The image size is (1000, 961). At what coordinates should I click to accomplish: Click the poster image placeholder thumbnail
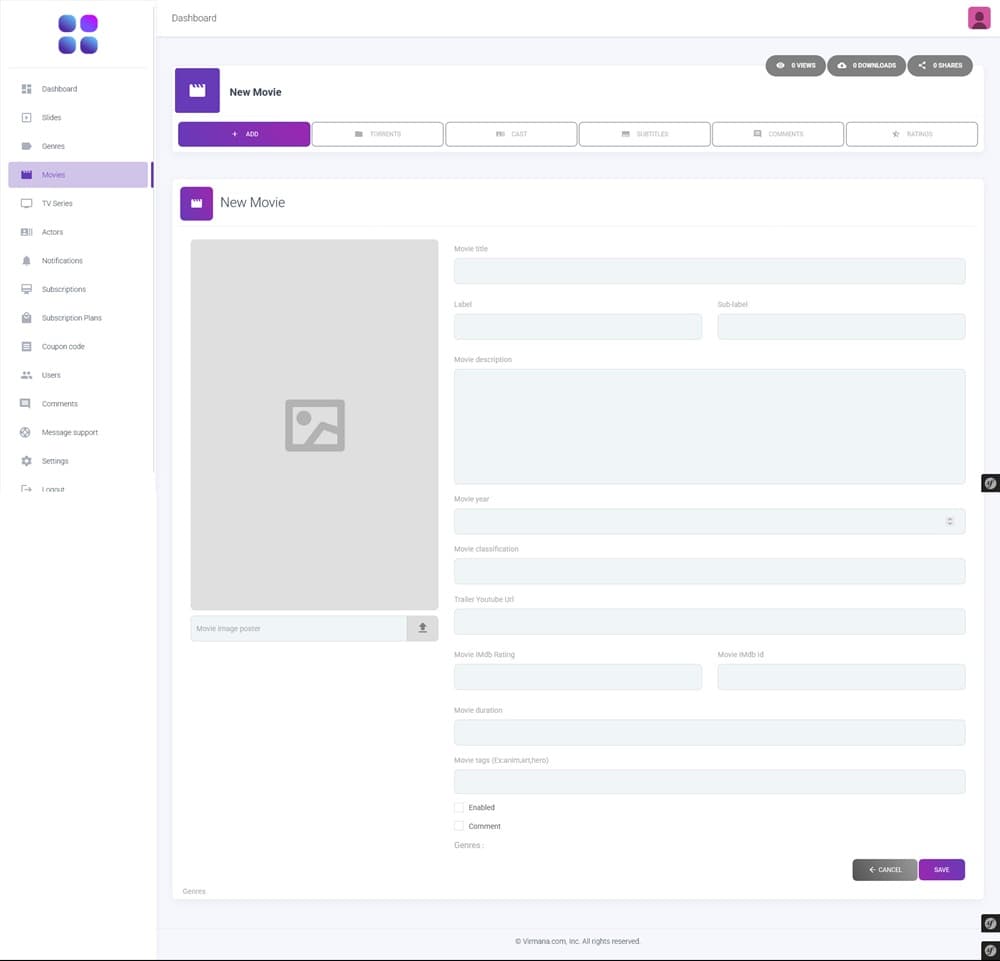pos(314,425)
